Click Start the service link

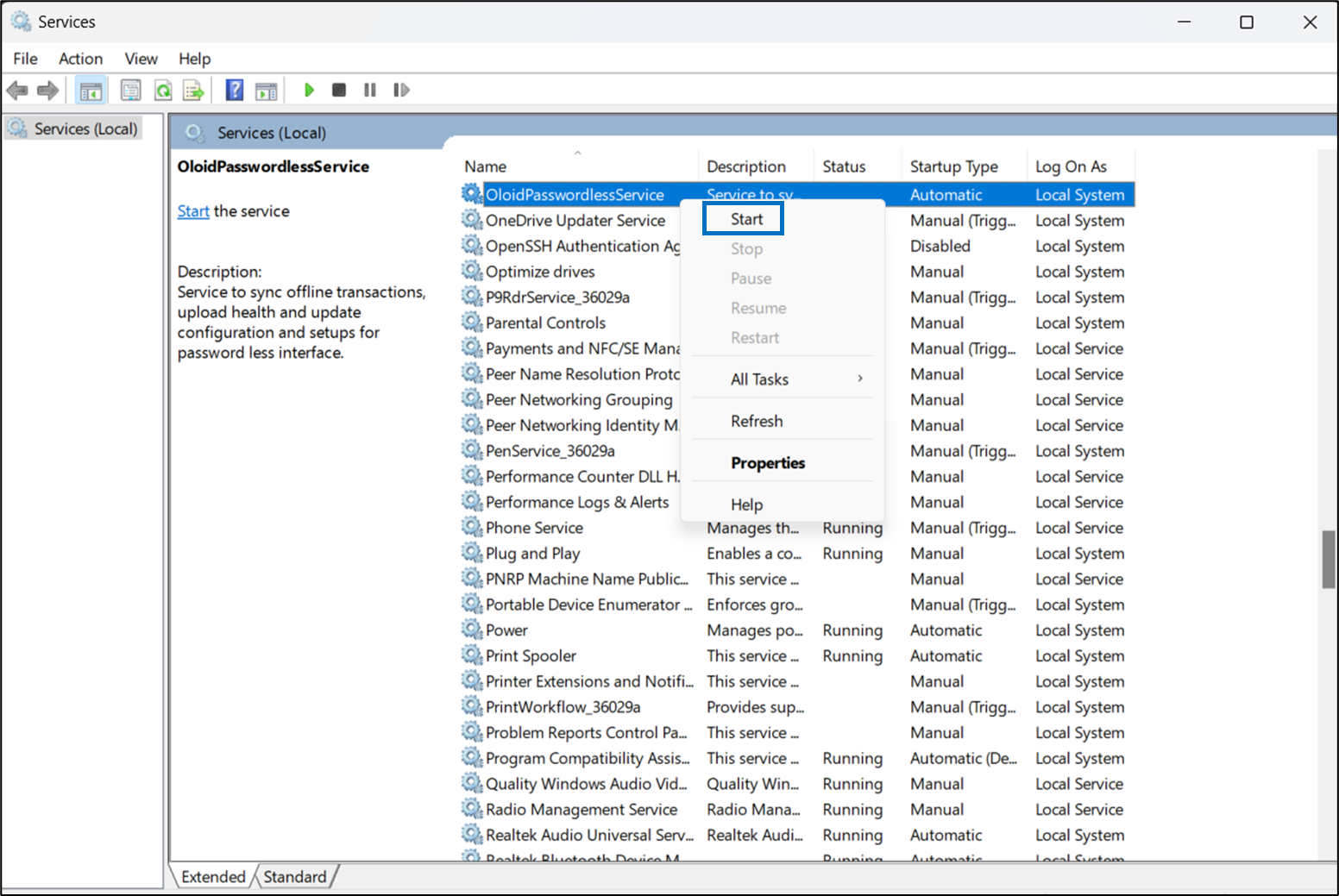(193, 211)
